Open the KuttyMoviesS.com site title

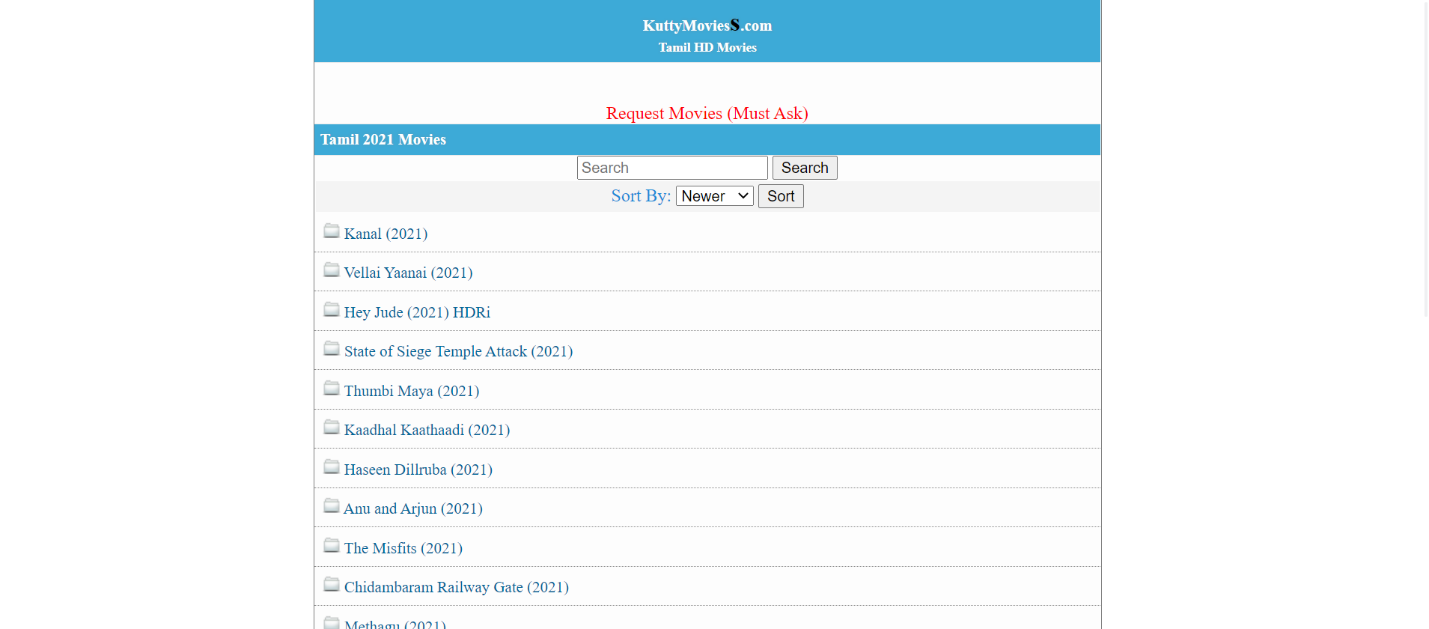[707, 25]
